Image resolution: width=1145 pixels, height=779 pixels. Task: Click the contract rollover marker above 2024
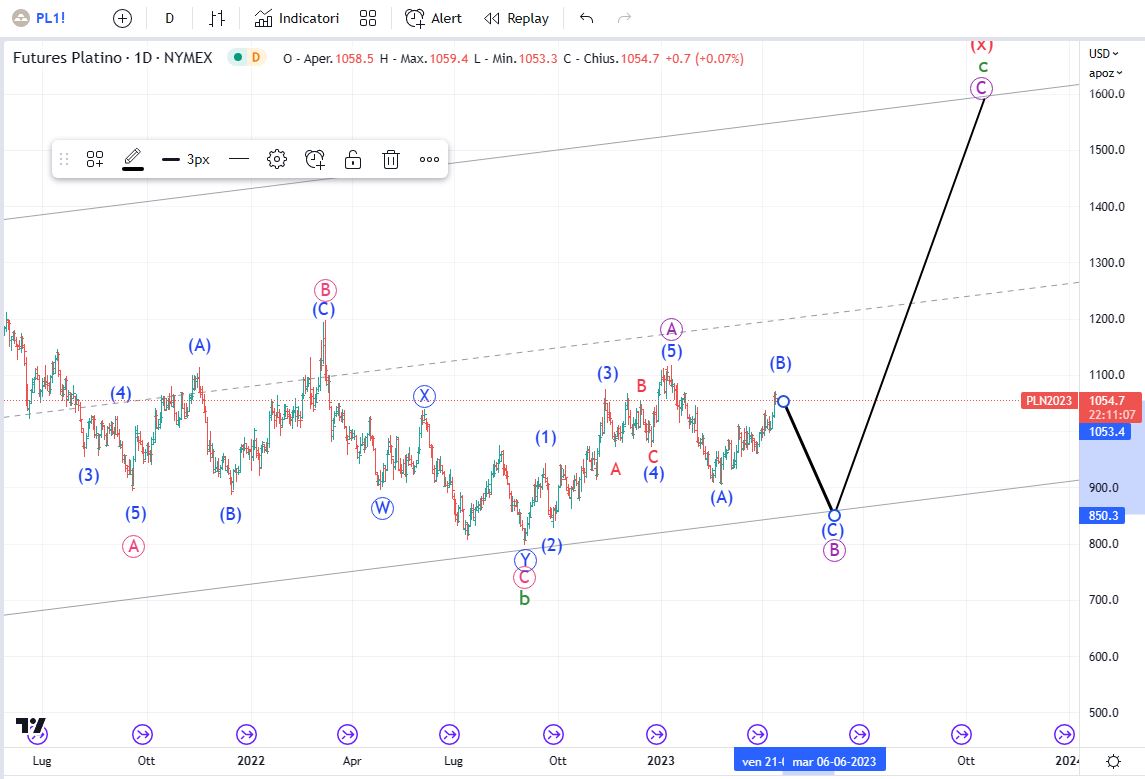click(x=1065, y=734)
